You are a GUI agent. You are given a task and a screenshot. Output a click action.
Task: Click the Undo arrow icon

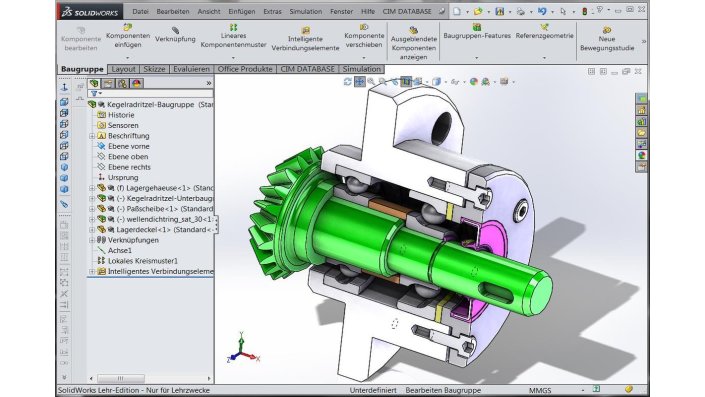(x=542, y=11)
